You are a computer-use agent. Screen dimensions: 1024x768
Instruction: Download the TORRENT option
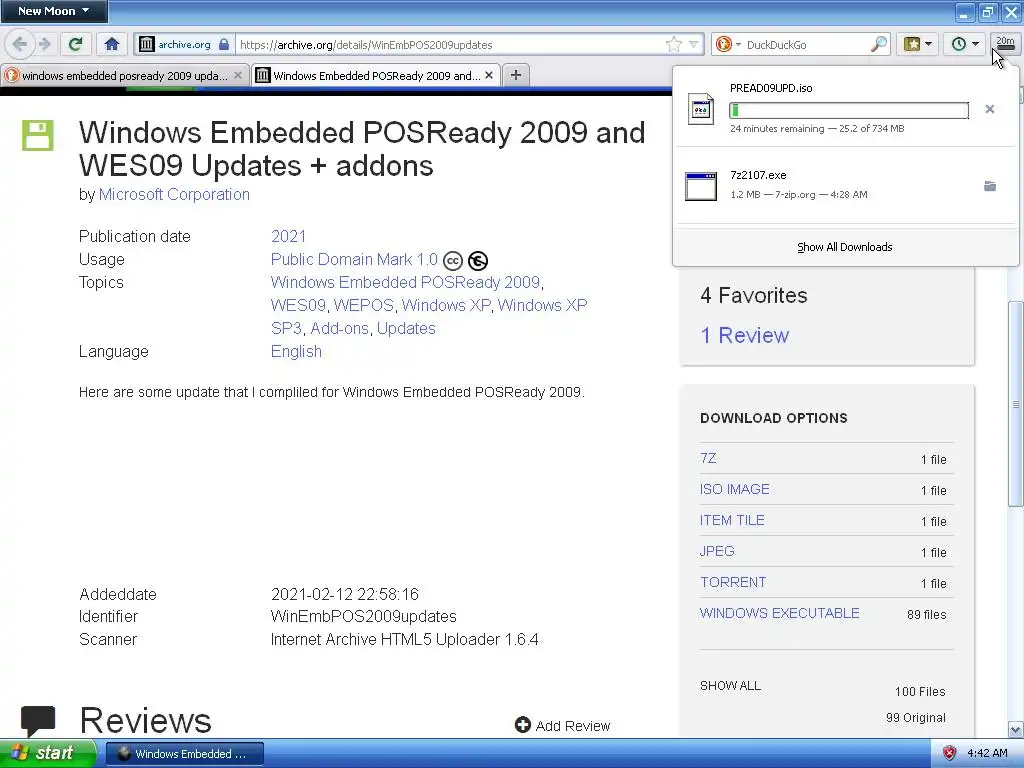coord(733,583)
